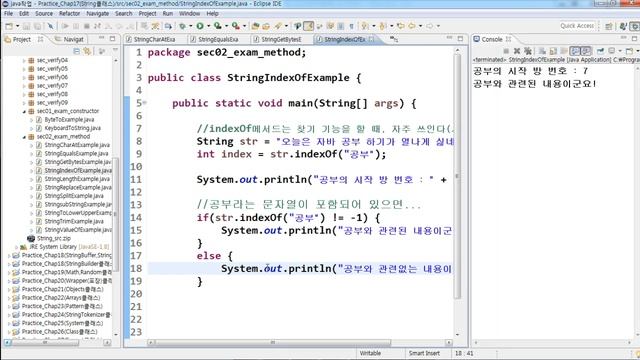Toggle Show Console When Standard Out Changes
Screen dimensions: 640x360
[x=575, y=51]
